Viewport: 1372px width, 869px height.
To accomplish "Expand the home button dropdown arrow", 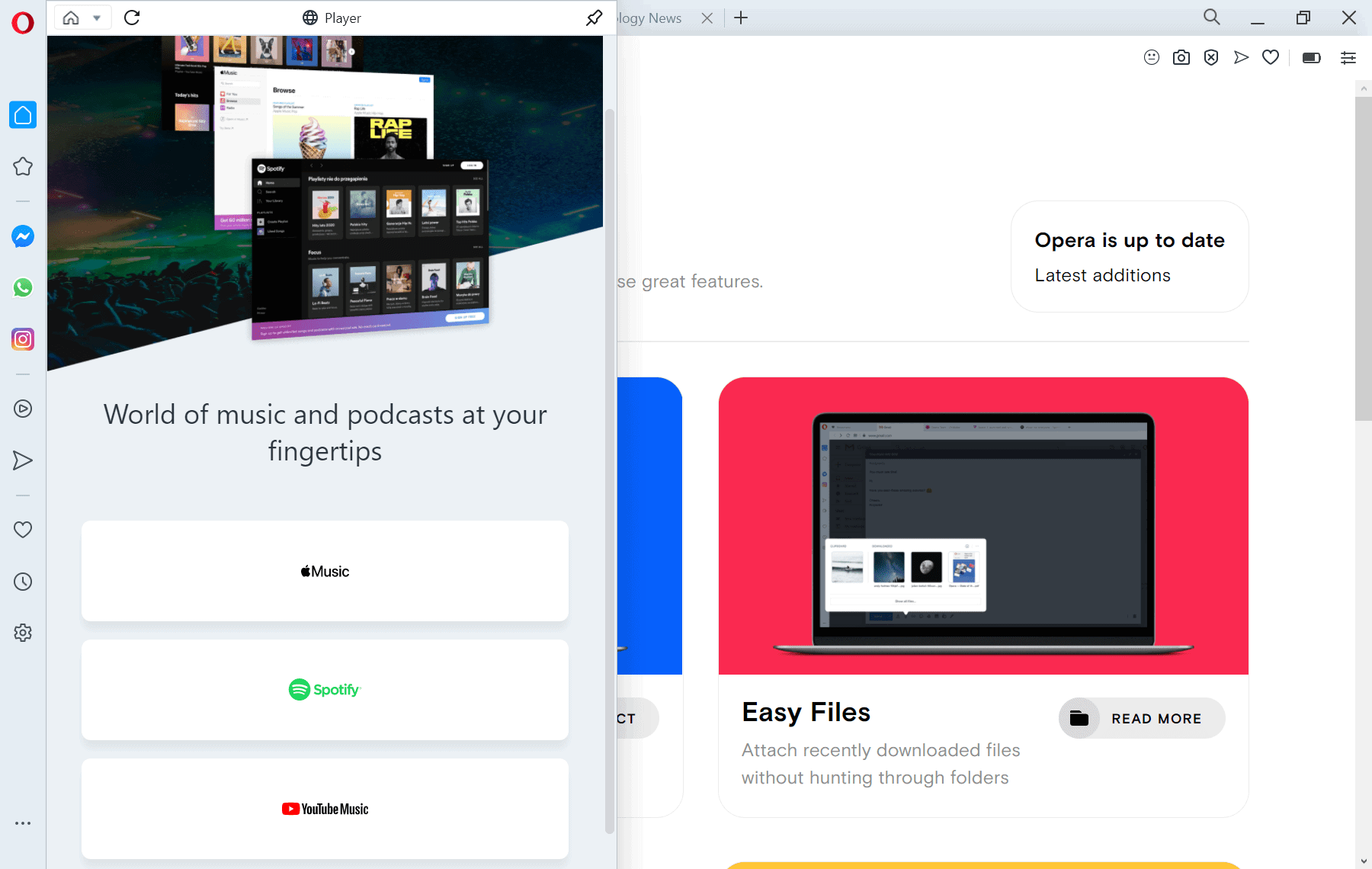I will tap(97, 18).
